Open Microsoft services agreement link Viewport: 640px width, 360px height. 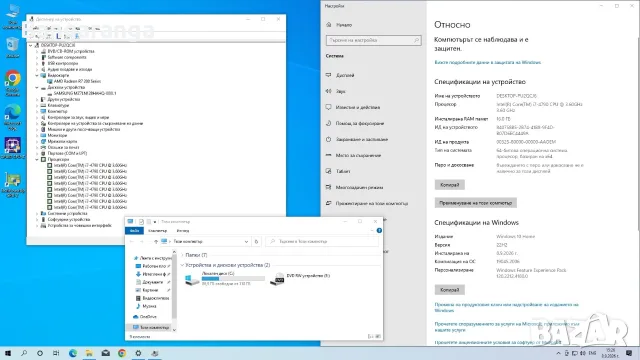pos(507,327)
